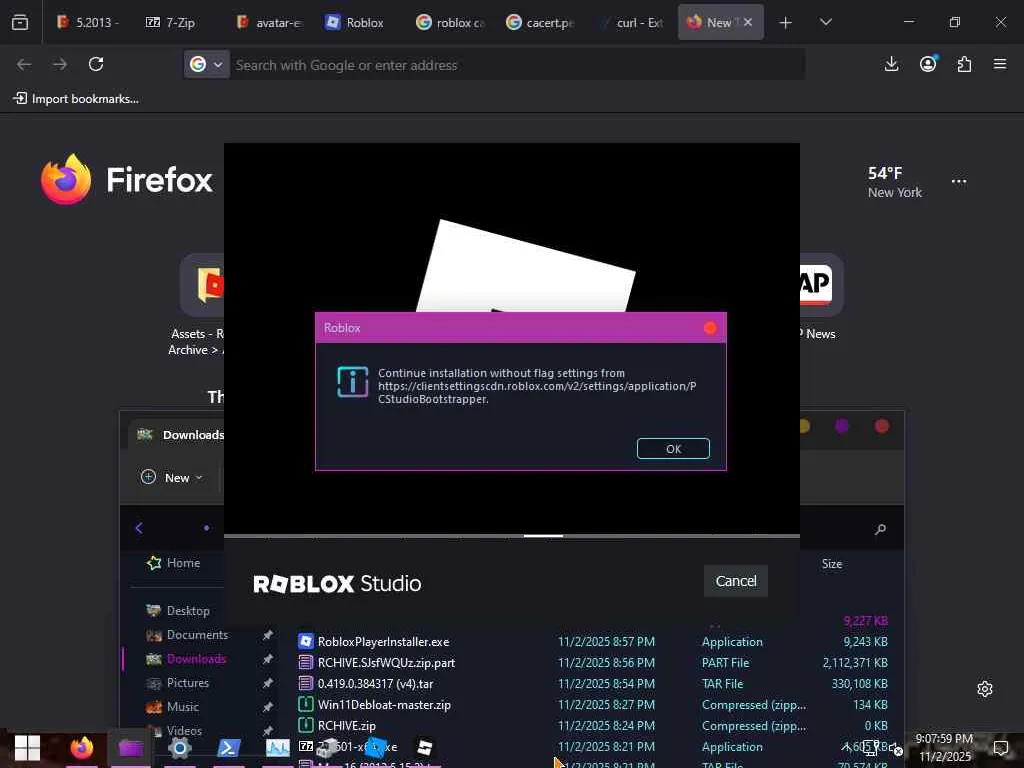
Task: Switch to the Roblox browser tab
Action: tap(355, 22)
